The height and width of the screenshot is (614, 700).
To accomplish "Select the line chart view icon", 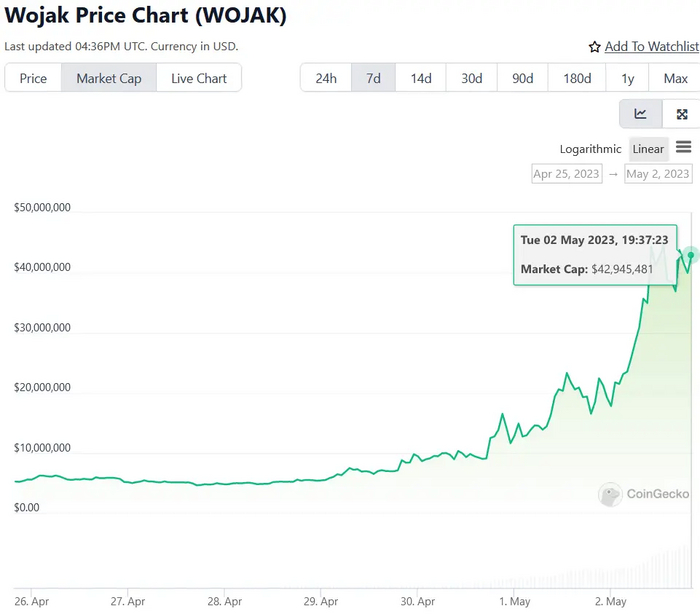I will tap(640, 114).
